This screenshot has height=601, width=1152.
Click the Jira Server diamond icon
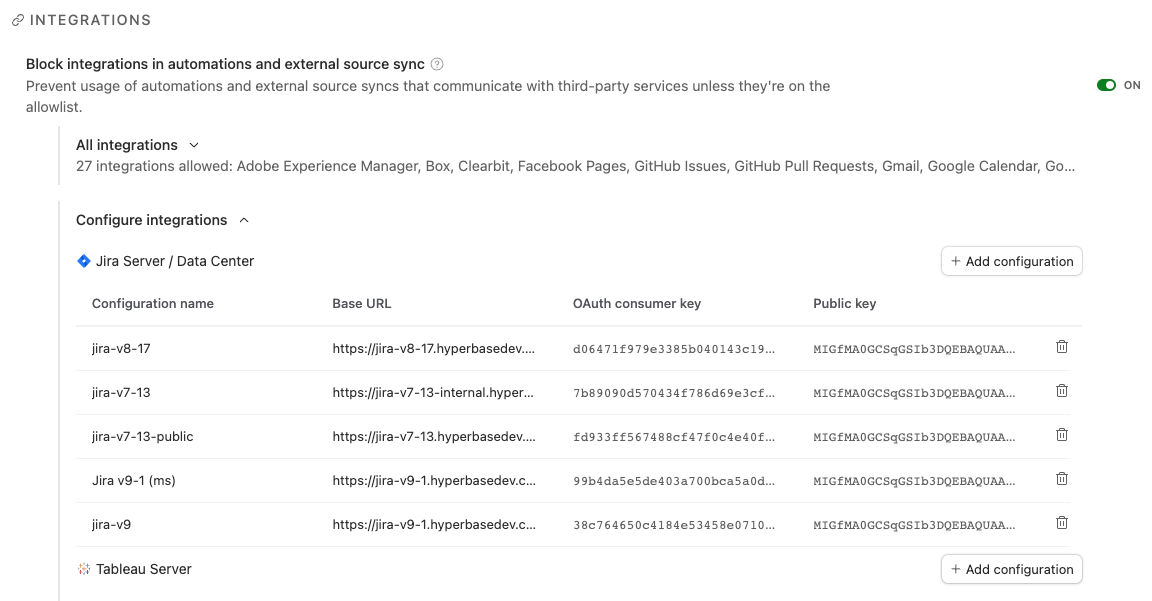pyautogui.click(x=84, y=261)
